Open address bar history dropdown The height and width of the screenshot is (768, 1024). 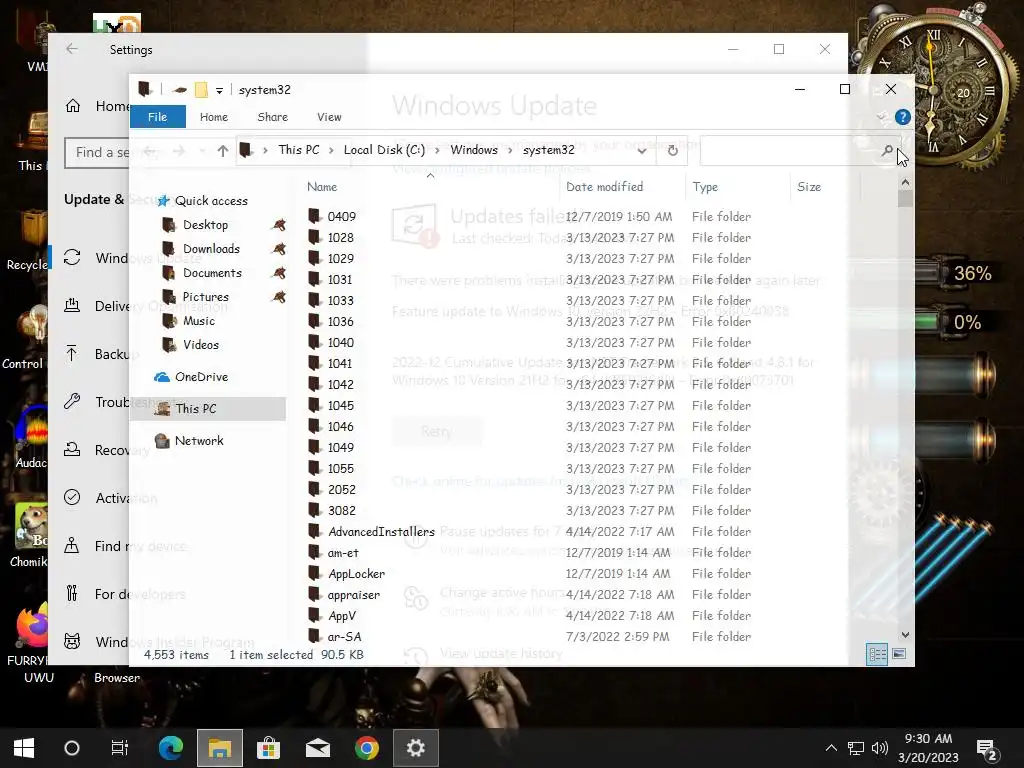(x=642, y=151)
